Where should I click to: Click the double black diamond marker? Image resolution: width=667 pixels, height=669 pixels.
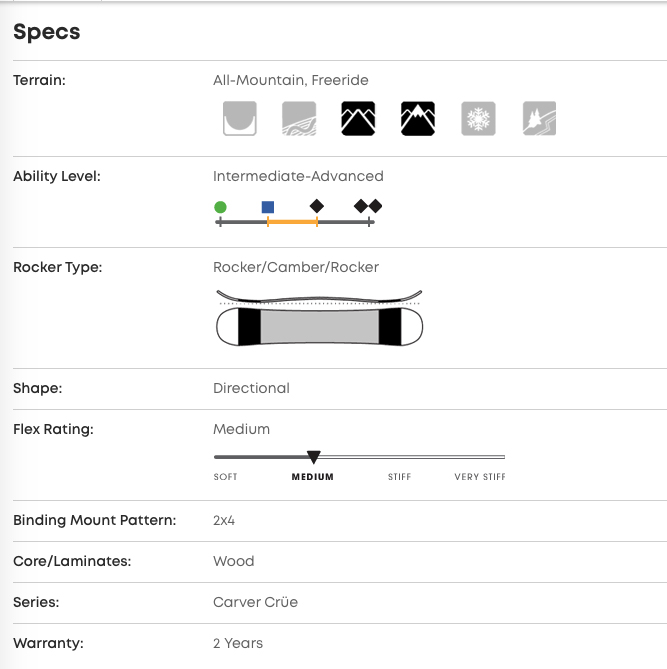[368, 206]
